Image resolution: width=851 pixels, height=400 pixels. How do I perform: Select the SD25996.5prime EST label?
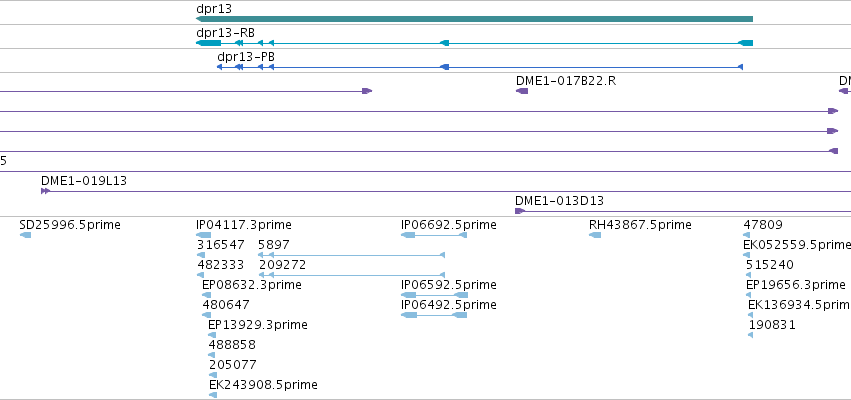click(70, 225)
